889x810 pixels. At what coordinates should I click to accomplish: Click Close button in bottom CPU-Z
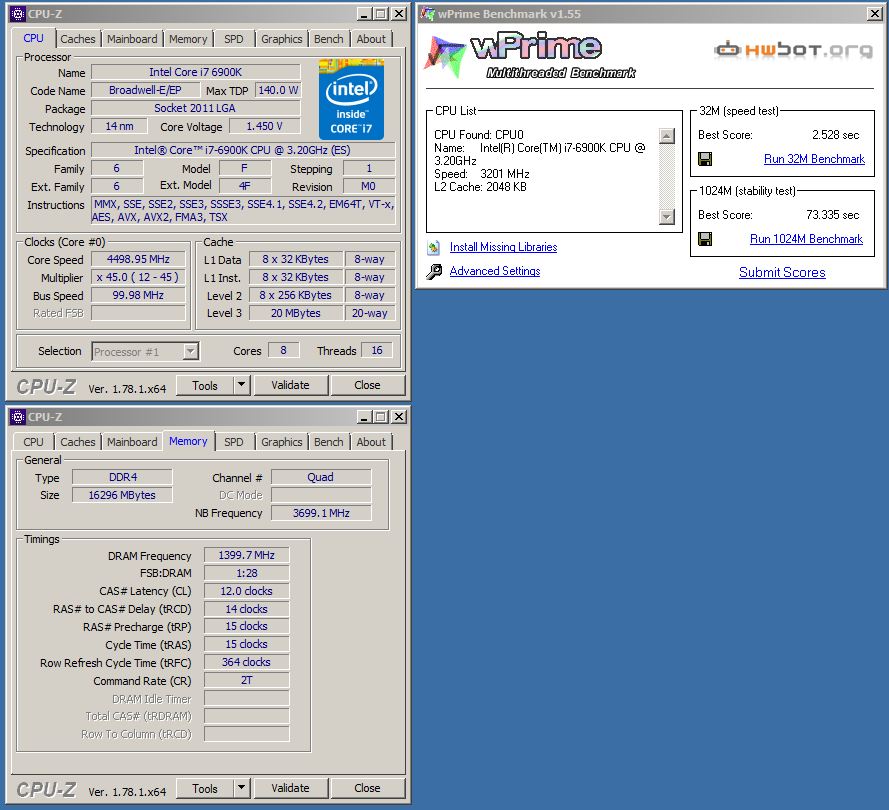coord(367,788)
